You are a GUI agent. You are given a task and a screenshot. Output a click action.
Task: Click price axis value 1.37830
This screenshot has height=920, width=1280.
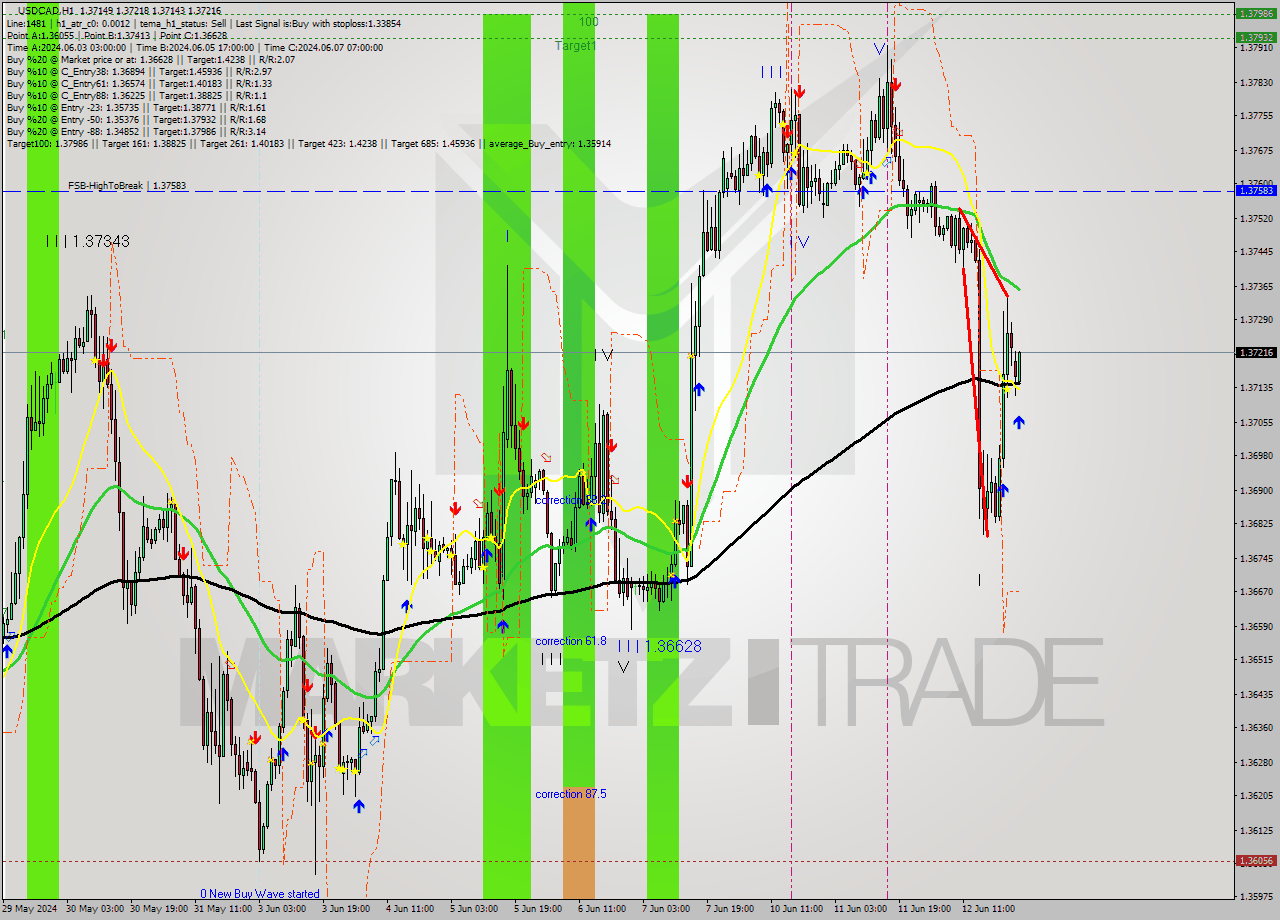(1256, 82)
